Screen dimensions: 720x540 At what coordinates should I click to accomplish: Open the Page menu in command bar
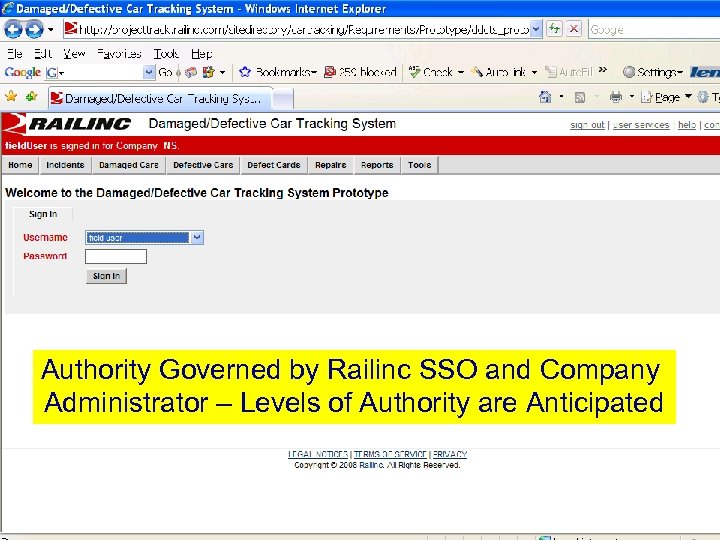[x=666, y=97]
